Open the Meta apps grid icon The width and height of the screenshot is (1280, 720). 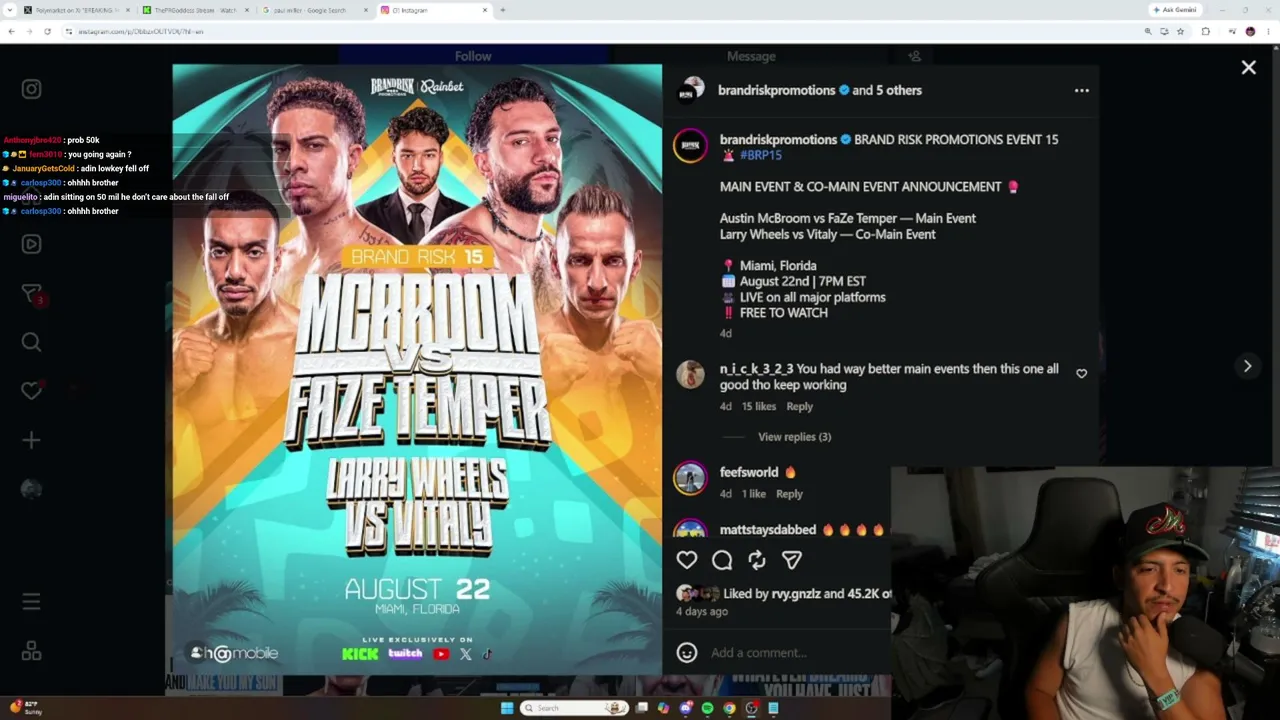(31, 651)
